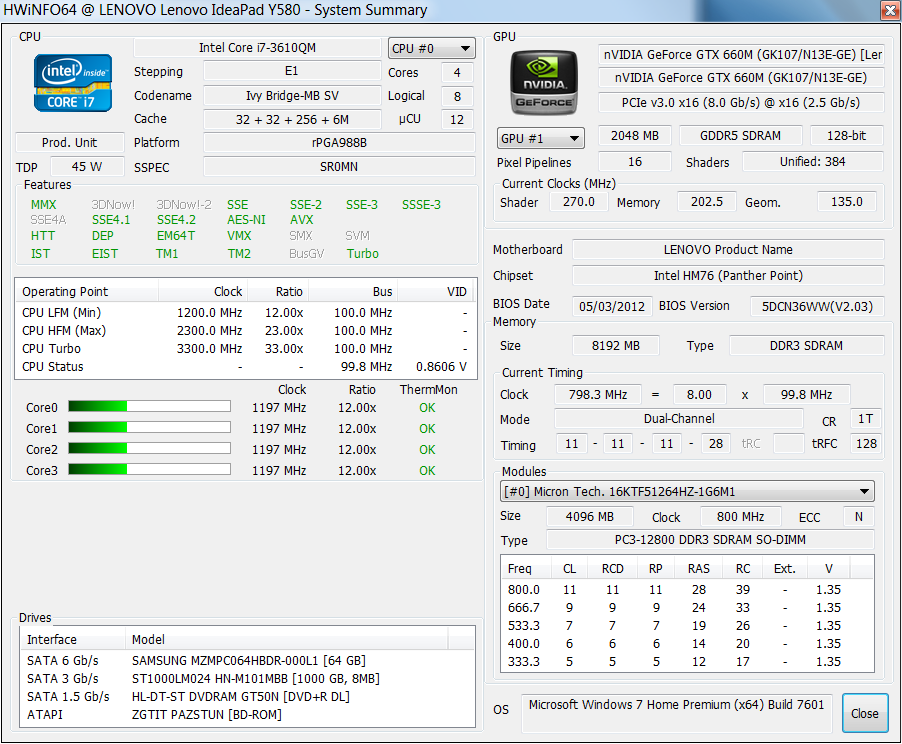This screenshot has height=744, width=902.
Task: Open the CPU #0 selector dropdown
Action: 432,48
